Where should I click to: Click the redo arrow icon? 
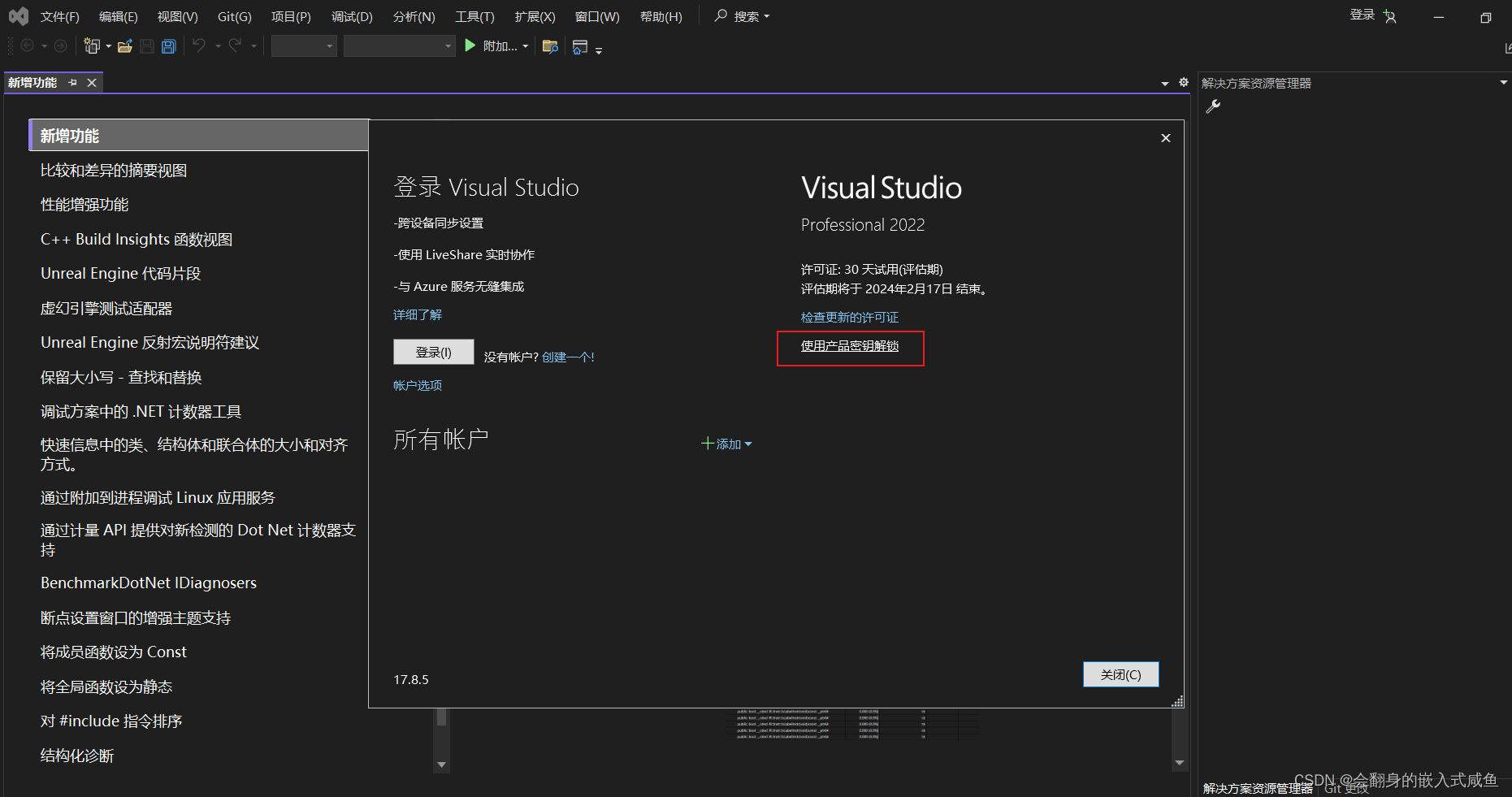[x=235, y=45]
